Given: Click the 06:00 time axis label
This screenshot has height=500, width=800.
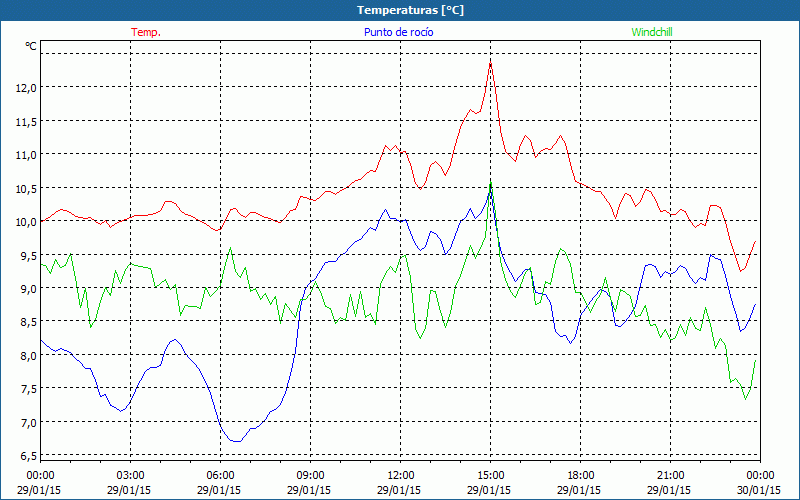Looking at the screenshot, I should tap(220, 476).
